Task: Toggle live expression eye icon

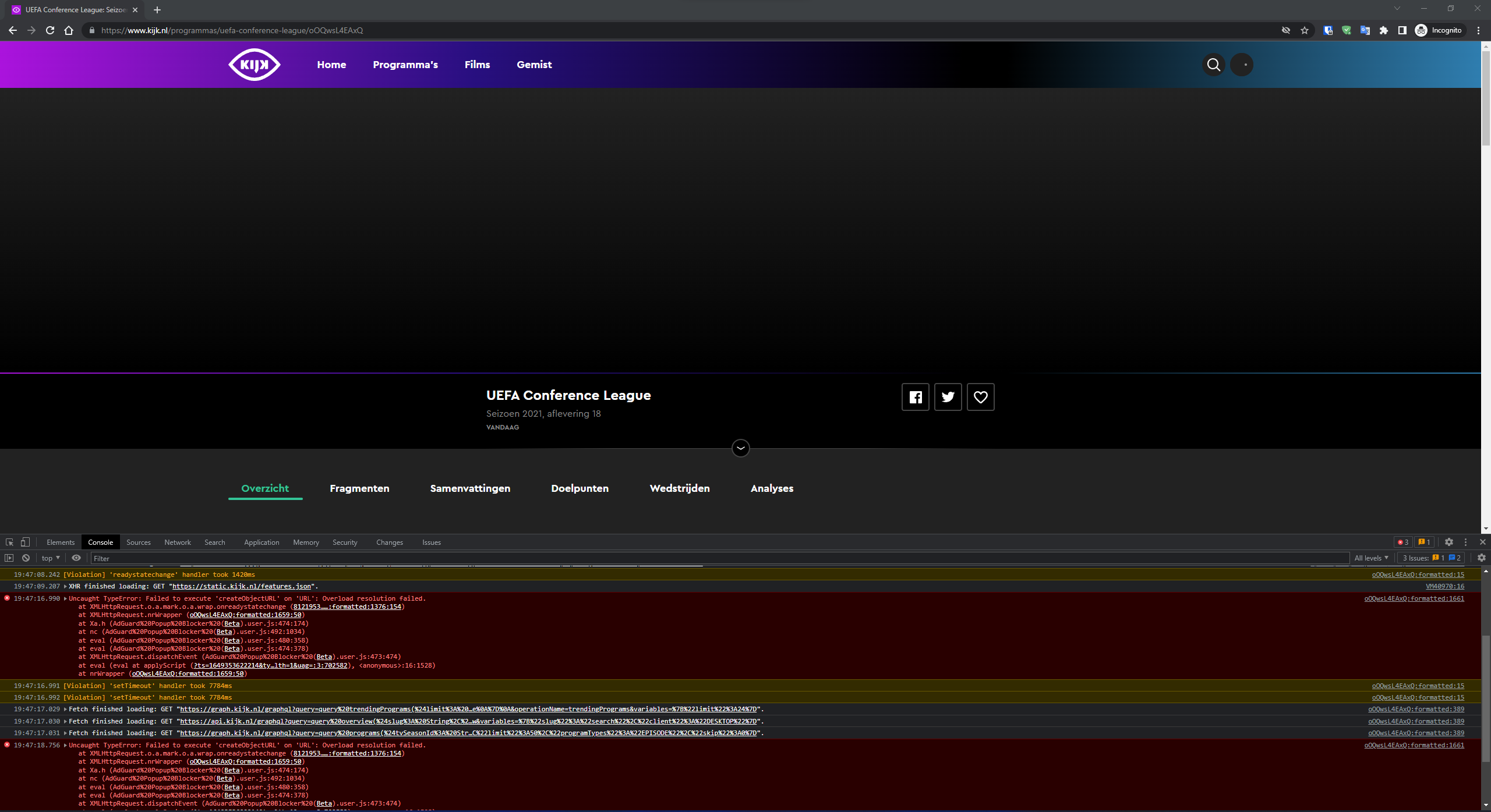Action: (76, 558)
